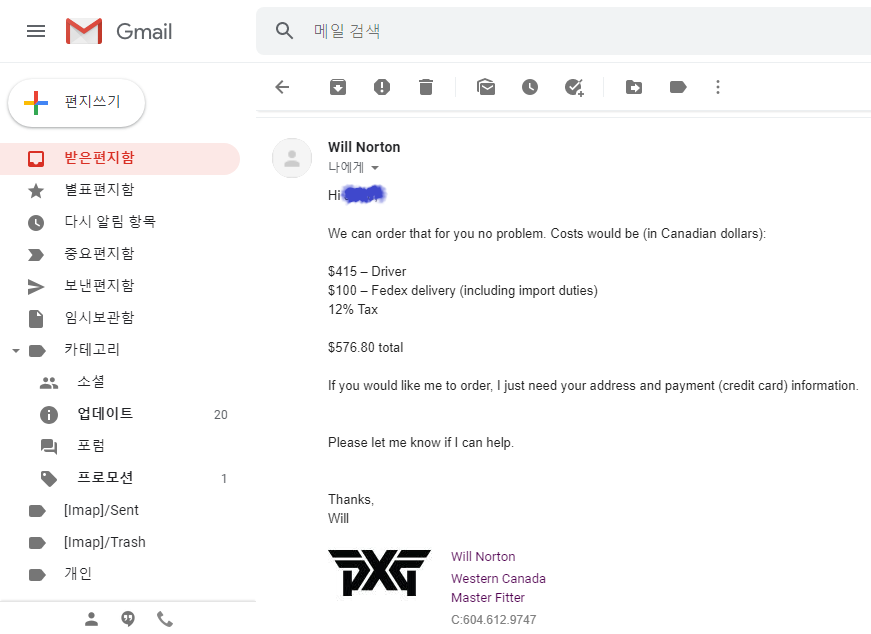
Task: Archive this email using the archive icon
Action: (338, 87)
